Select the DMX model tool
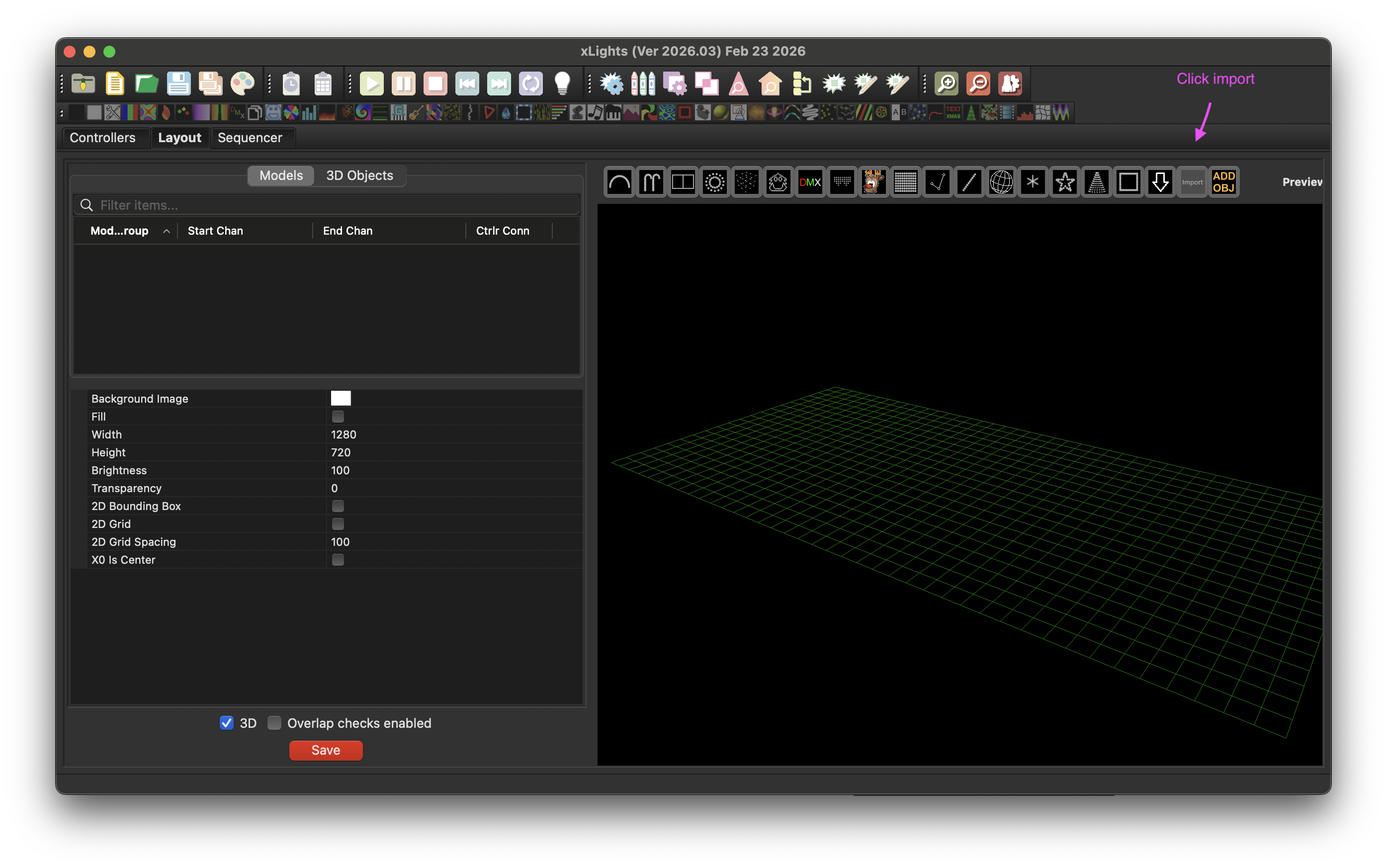This screenshot has width=1387, height=868. (810, 182)
